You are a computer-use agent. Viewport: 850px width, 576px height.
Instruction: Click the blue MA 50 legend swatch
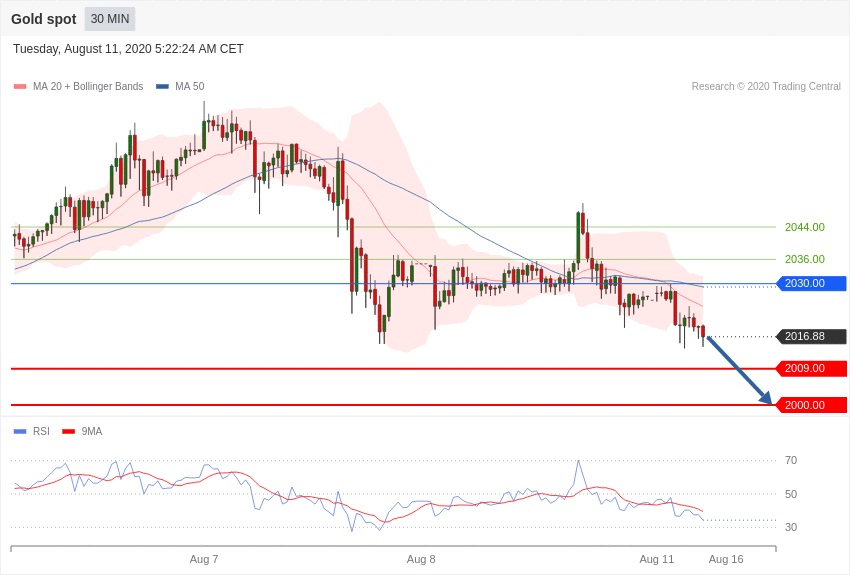[x=162, y=87]
